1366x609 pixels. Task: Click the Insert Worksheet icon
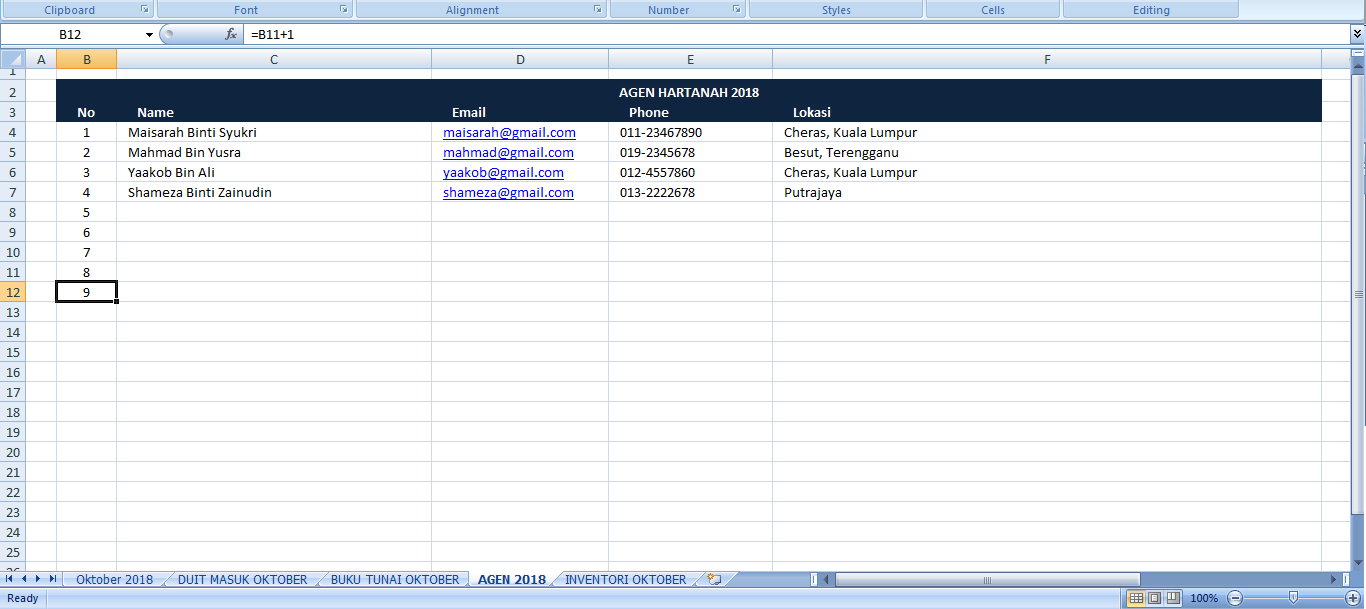coord(714,579)
